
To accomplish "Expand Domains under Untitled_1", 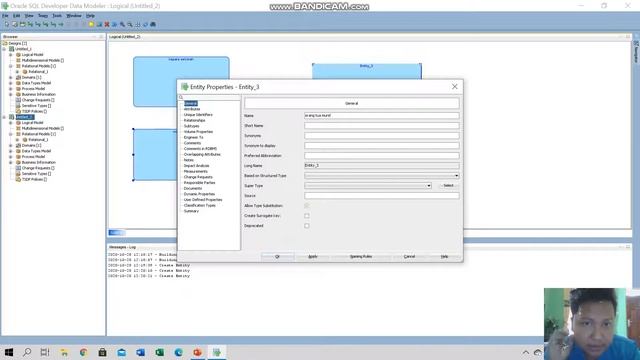I will [11, 78].
